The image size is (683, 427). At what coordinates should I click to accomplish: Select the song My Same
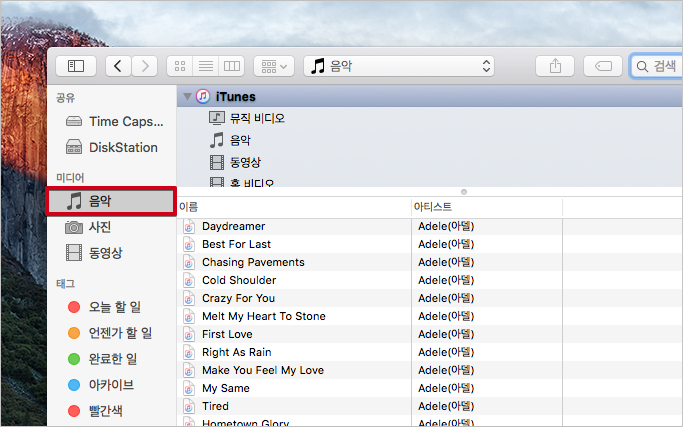coord(226,388)
